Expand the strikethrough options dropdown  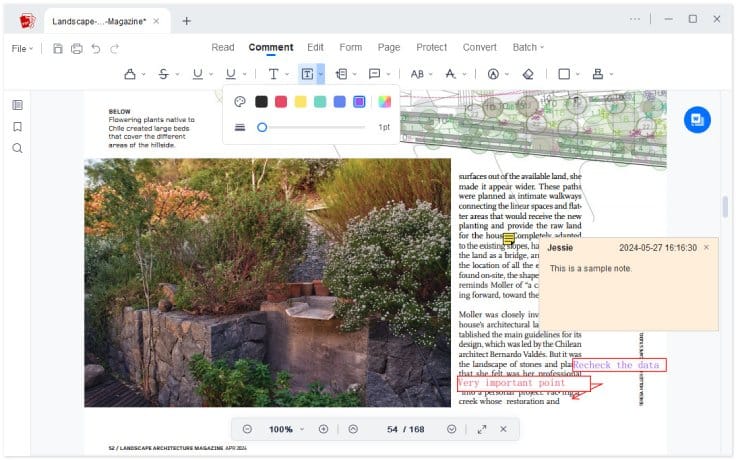[177, 74]
